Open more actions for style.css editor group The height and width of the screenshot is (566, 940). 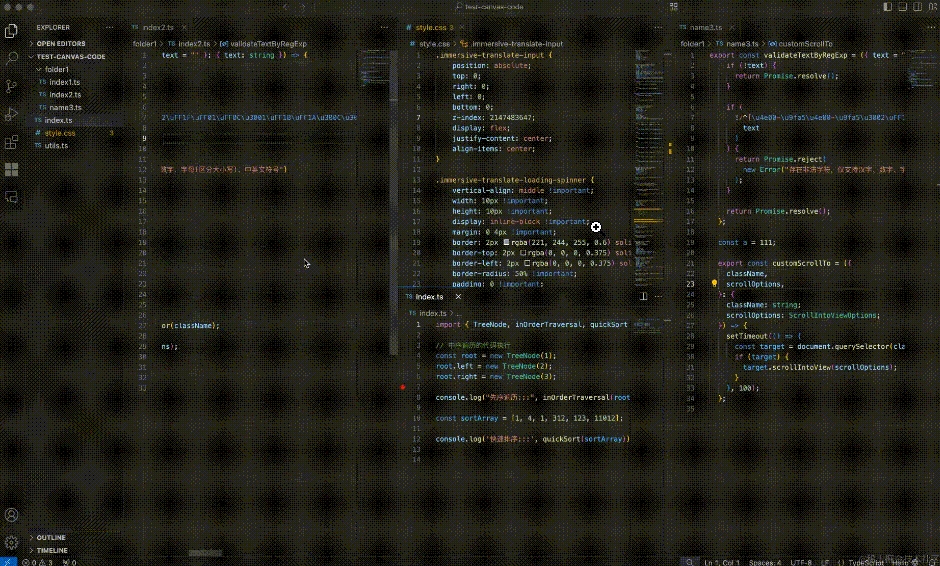click(x=658, y=28)
